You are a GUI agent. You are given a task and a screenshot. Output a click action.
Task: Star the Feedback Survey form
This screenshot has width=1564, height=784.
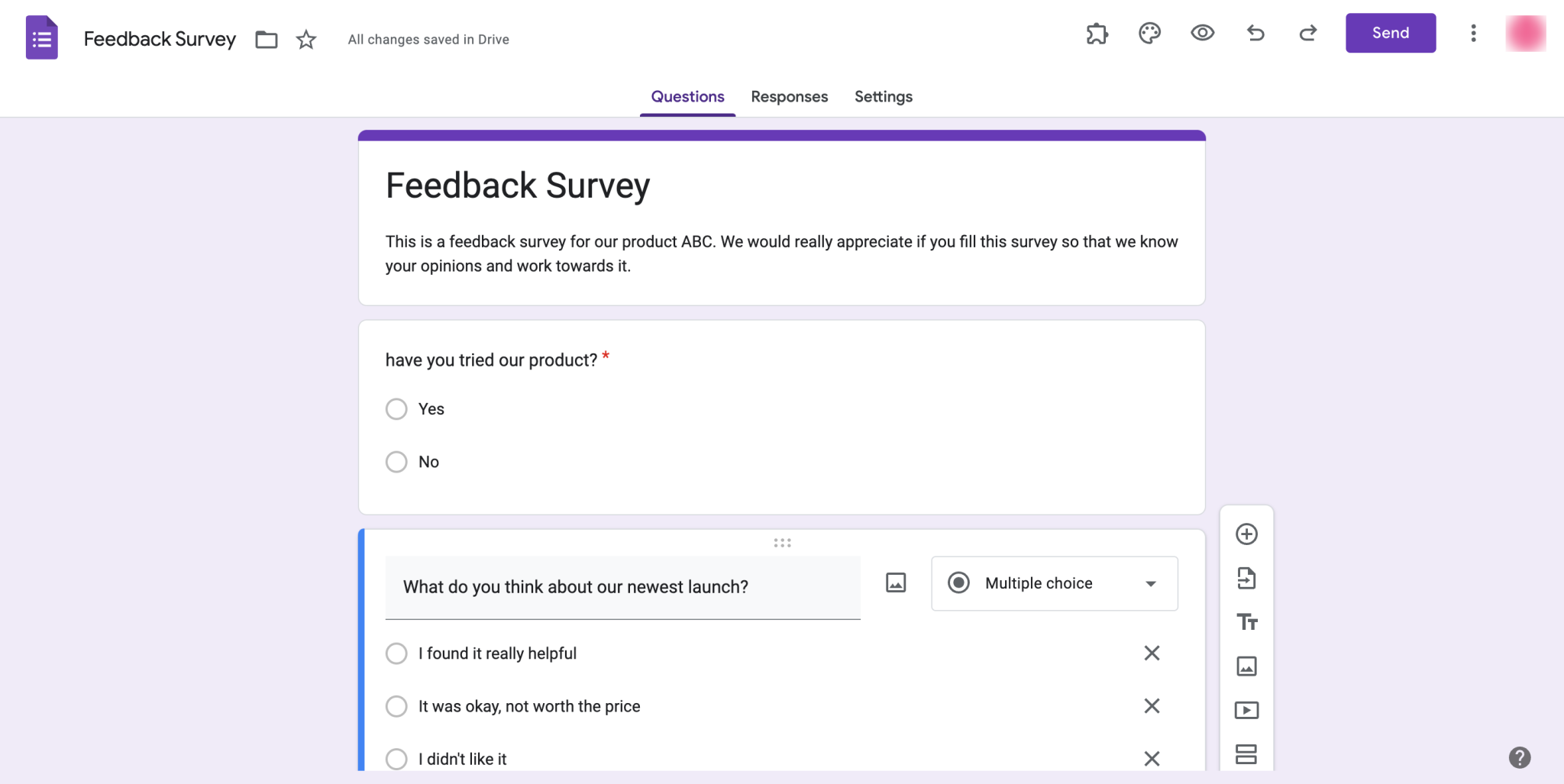305,39
